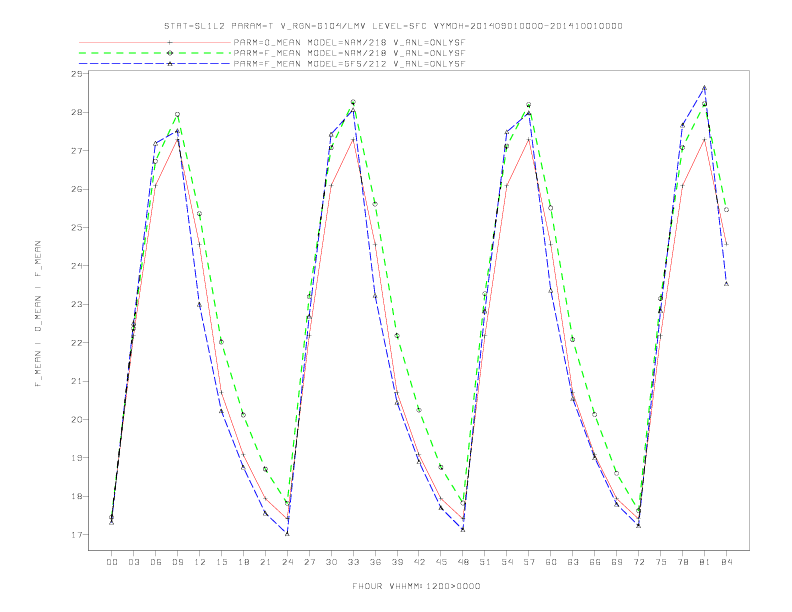Viewport: 792px width, 612px height.
Task: Select legend entry PARM=O_MEAN MODEL=NAM/218
Action: 349,42
